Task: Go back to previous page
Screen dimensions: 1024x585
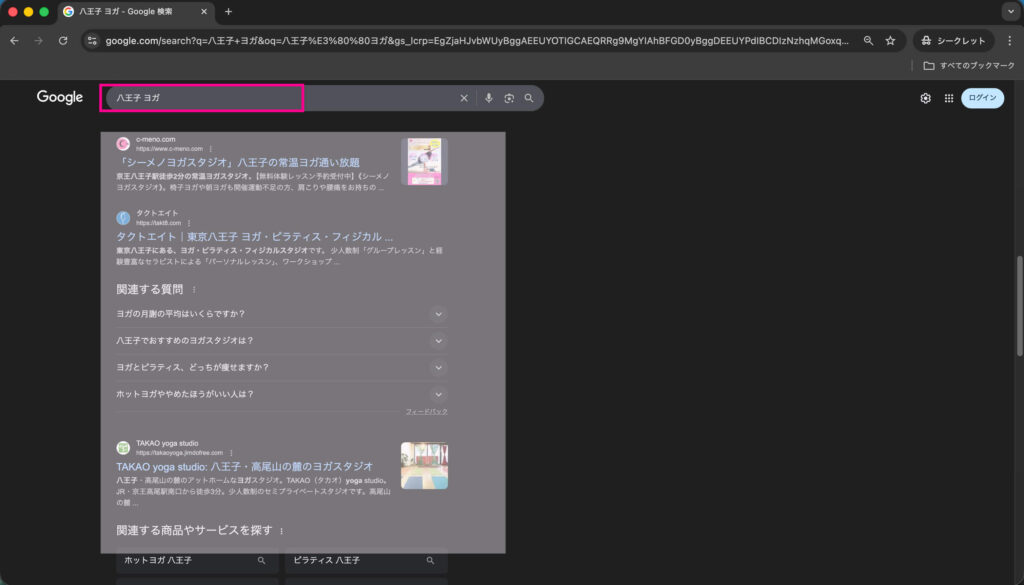Action: [x=14, y=41]
